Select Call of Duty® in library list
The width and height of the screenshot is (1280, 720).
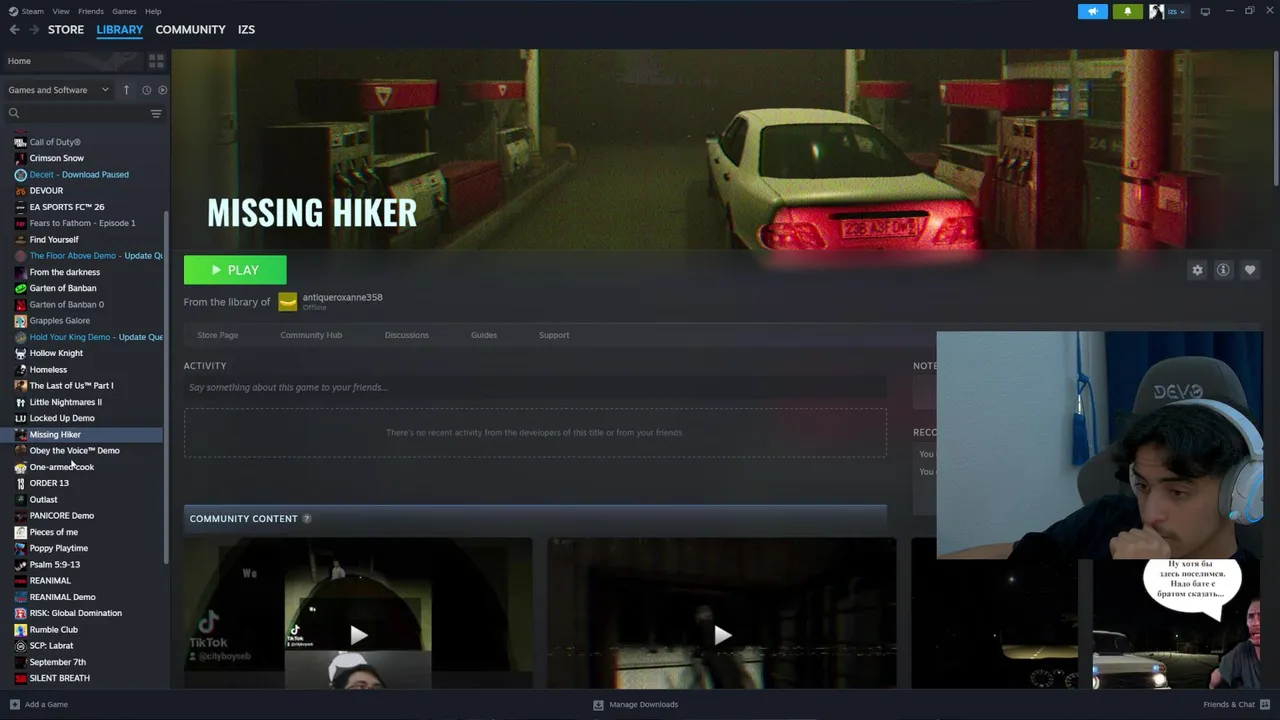pyautogui.click(x=55, y=142)
